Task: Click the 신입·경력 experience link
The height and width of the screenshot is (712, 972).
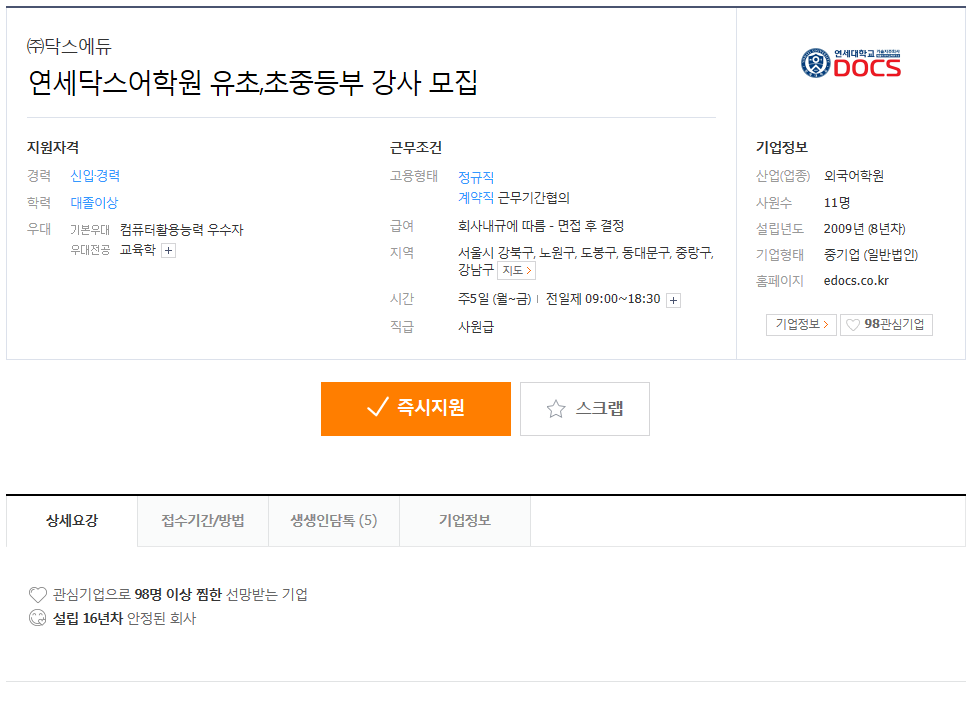Action: 95,176
